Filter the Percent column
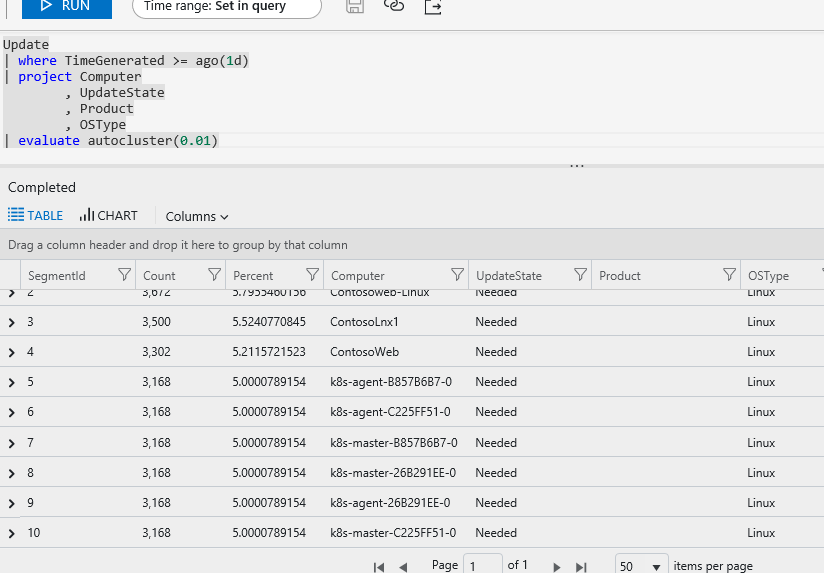824x573 pixels. 312,274
